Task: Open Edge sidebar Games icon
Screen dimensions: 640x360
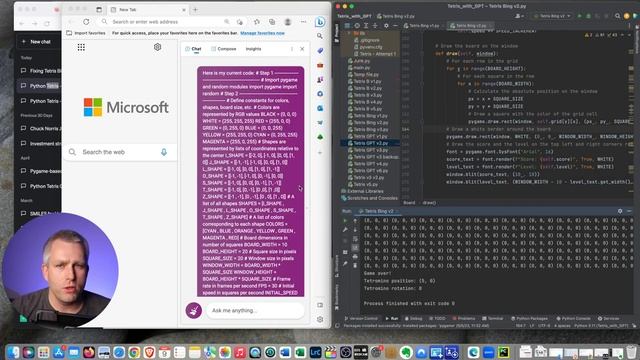Action: point(320,80)
